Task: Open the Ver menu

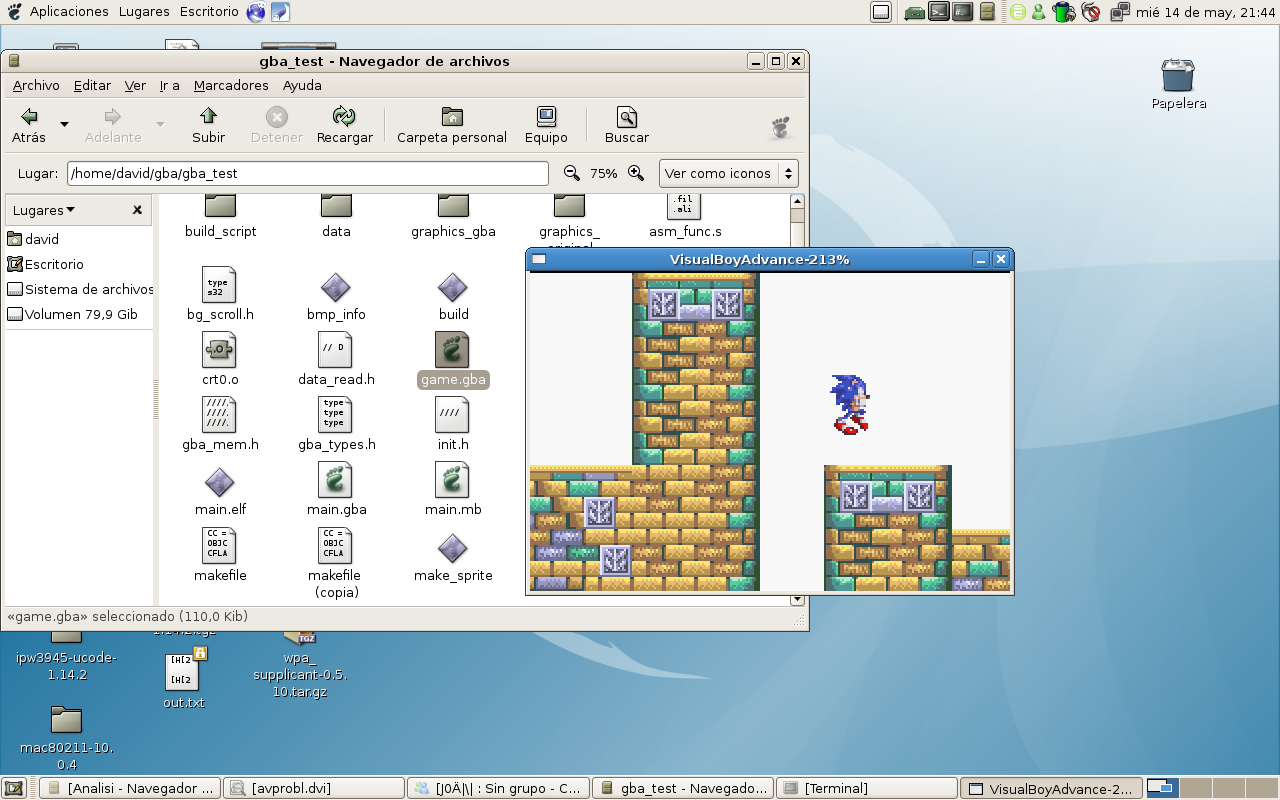Action: click(135, 85)
